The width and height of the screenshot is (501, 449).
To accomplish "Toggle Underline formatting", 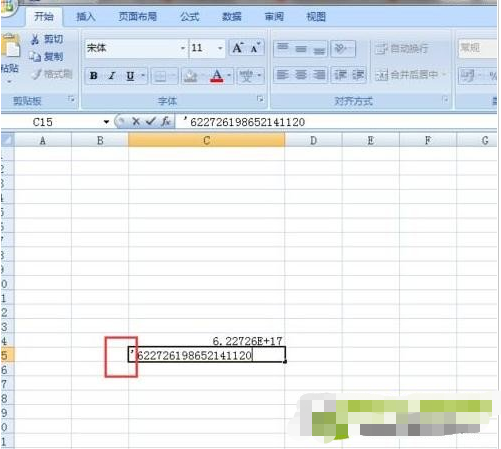I will click(x=130, y=76).
